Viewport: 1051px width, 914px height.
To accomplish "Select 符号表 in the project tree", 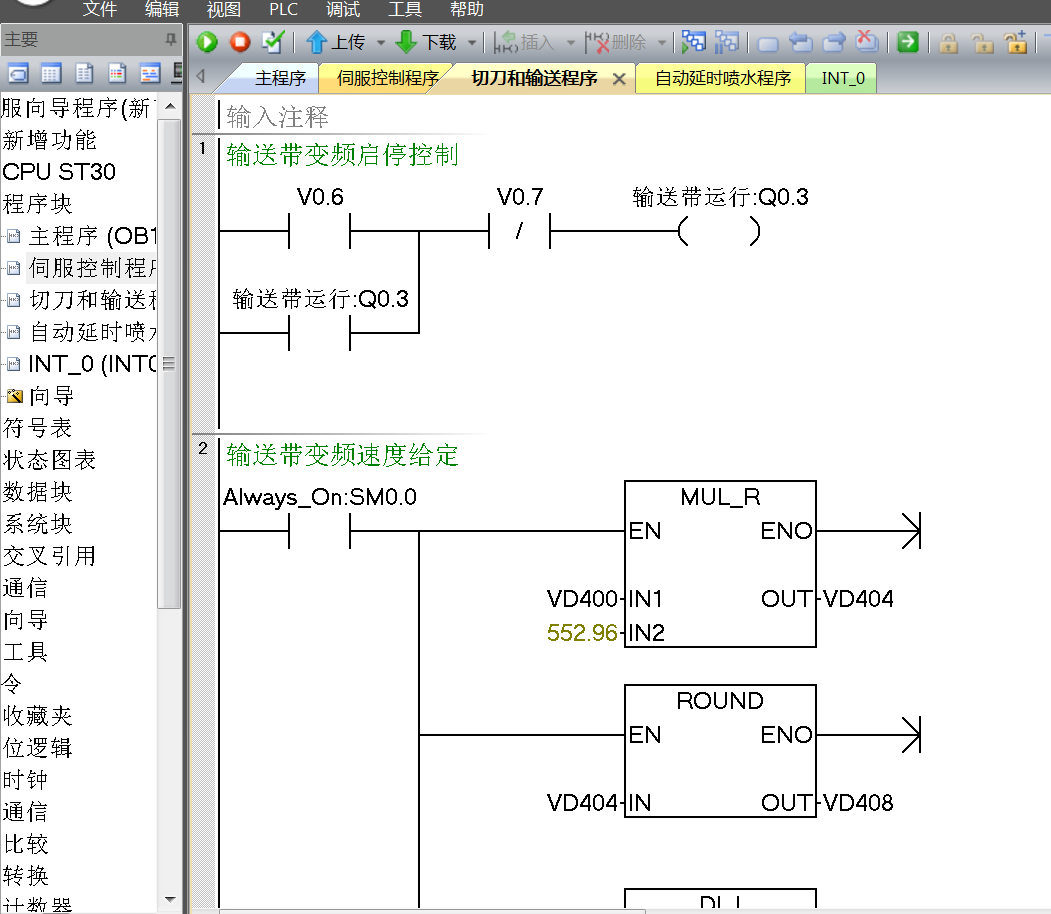I will [x=38, y=428].
